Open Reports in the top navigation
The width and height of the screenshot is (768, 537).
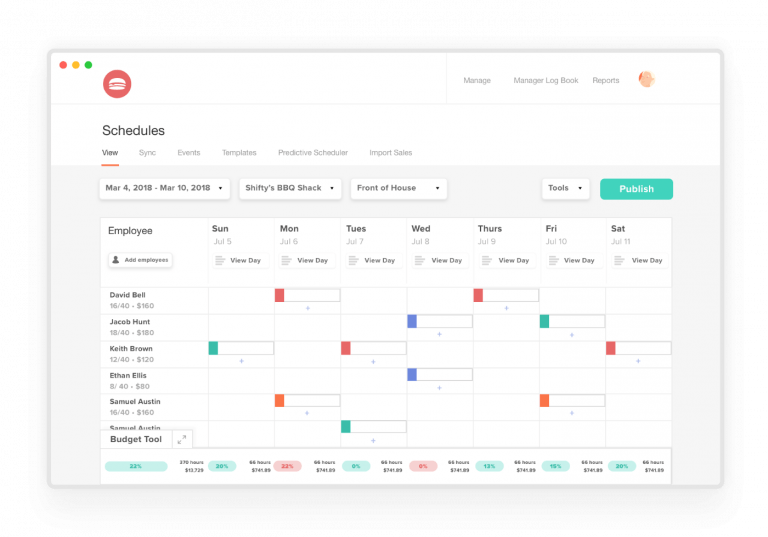(x=606, y=80)
